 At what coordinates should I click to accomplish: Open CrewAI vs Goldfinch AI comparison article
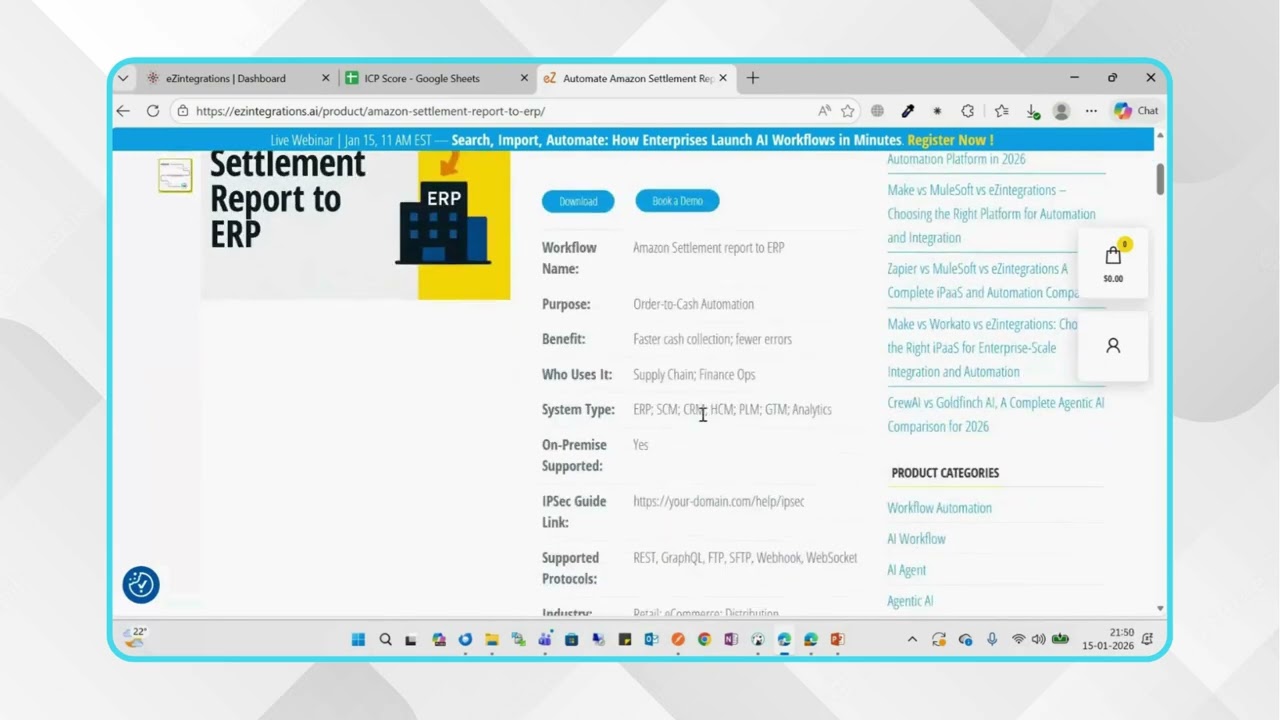[x=996, y=414]
